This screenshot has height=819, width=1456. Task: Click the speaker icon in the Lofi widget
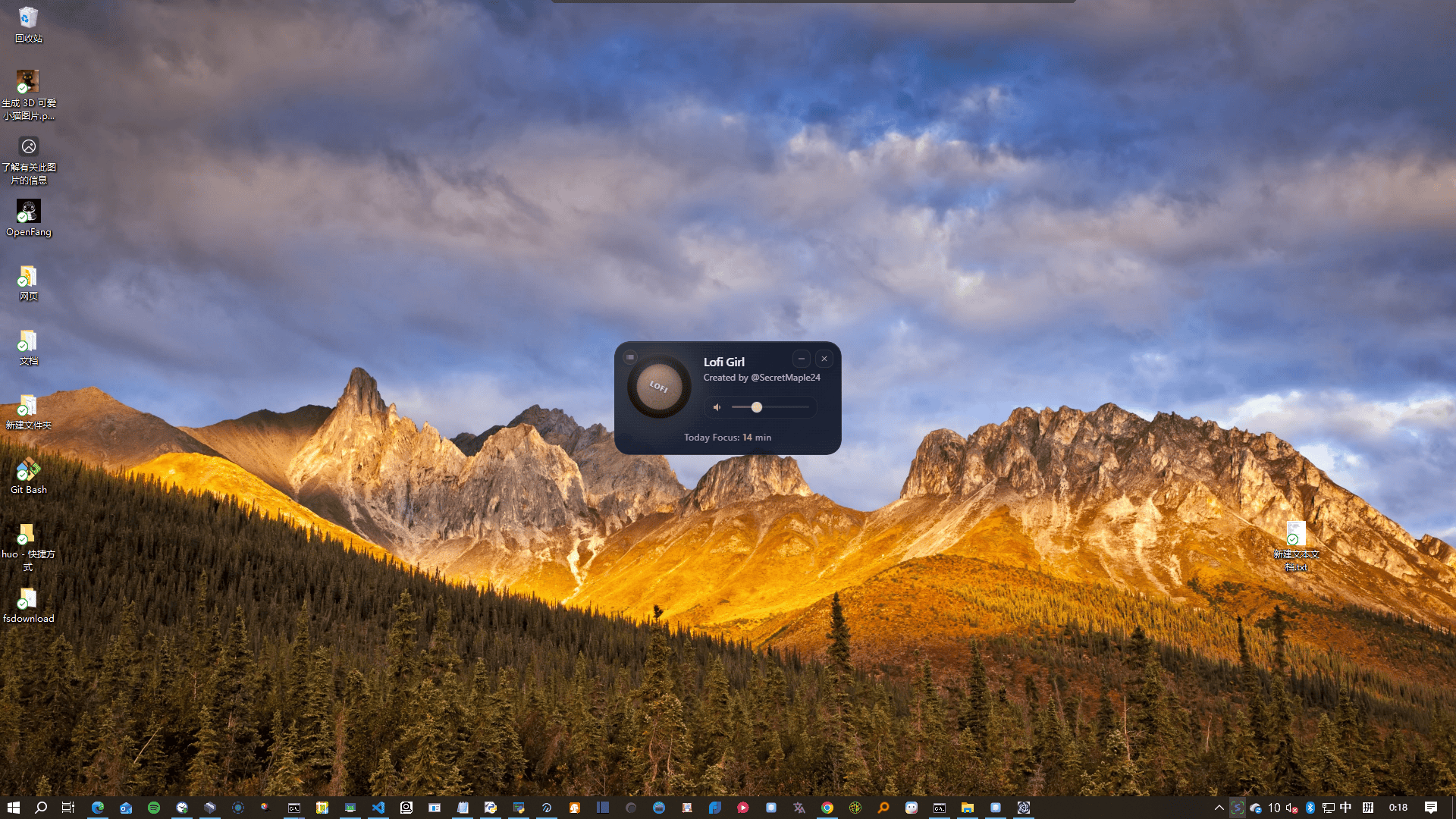pos(717,407)
